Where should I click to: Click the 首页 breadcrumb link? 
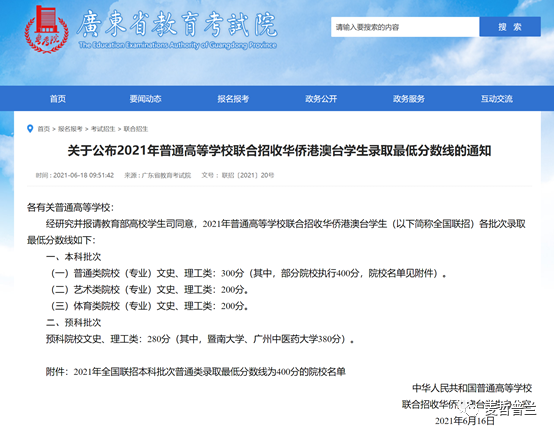coord(44,129)
